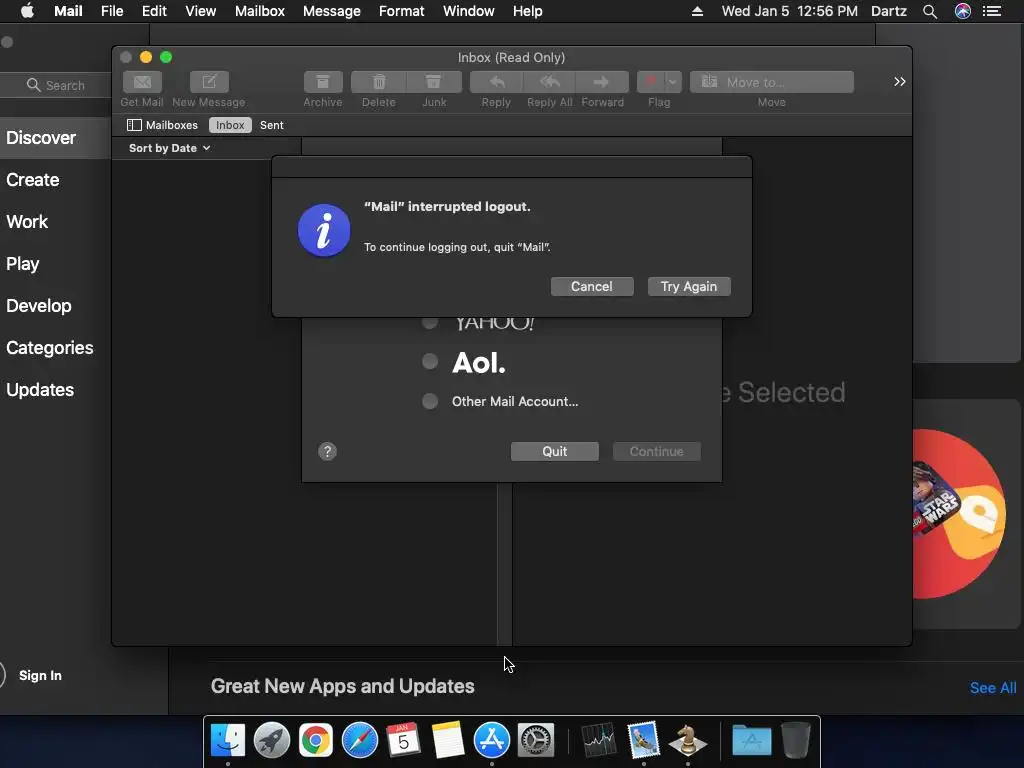1024x768 pixels.
Task: Open the Help menu
Action: pyautogui.click(x=527, y=11)
